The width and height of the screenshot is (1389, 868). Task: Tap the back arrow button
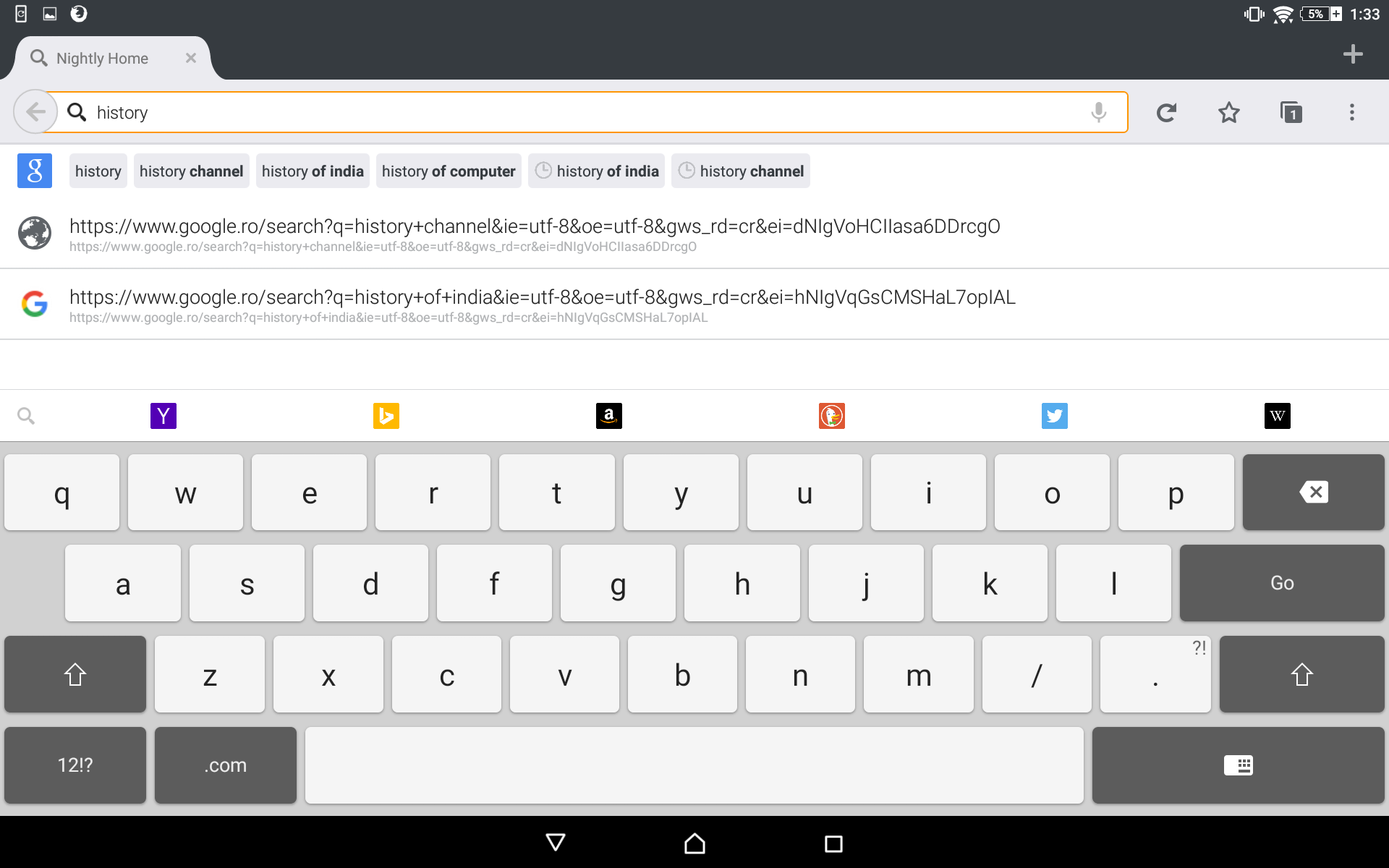coord(35,112)
